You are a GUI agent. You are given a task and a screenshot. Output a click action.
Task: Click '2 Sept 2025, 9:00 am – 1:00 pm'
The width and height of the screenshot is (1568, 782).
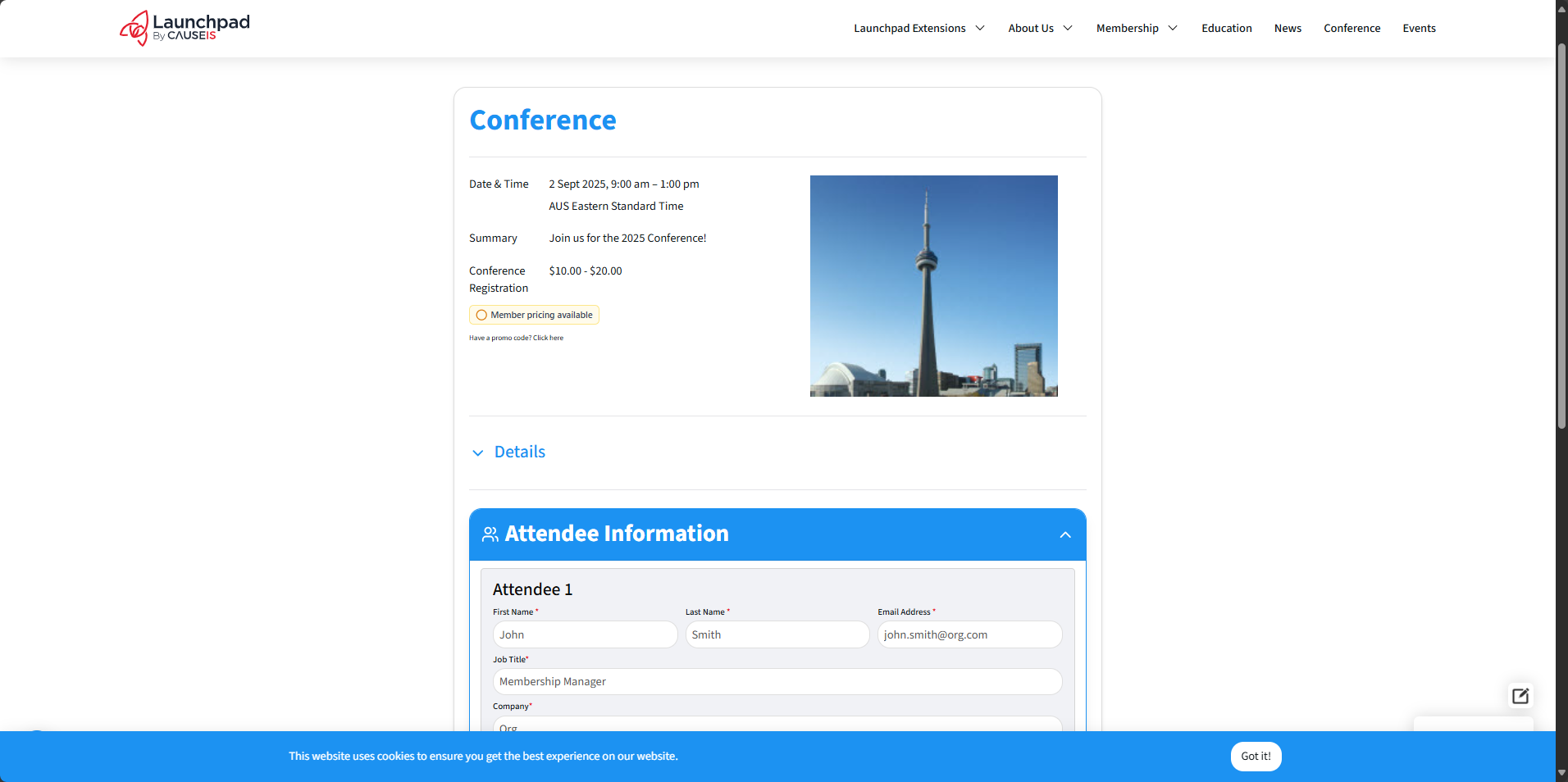624,184
